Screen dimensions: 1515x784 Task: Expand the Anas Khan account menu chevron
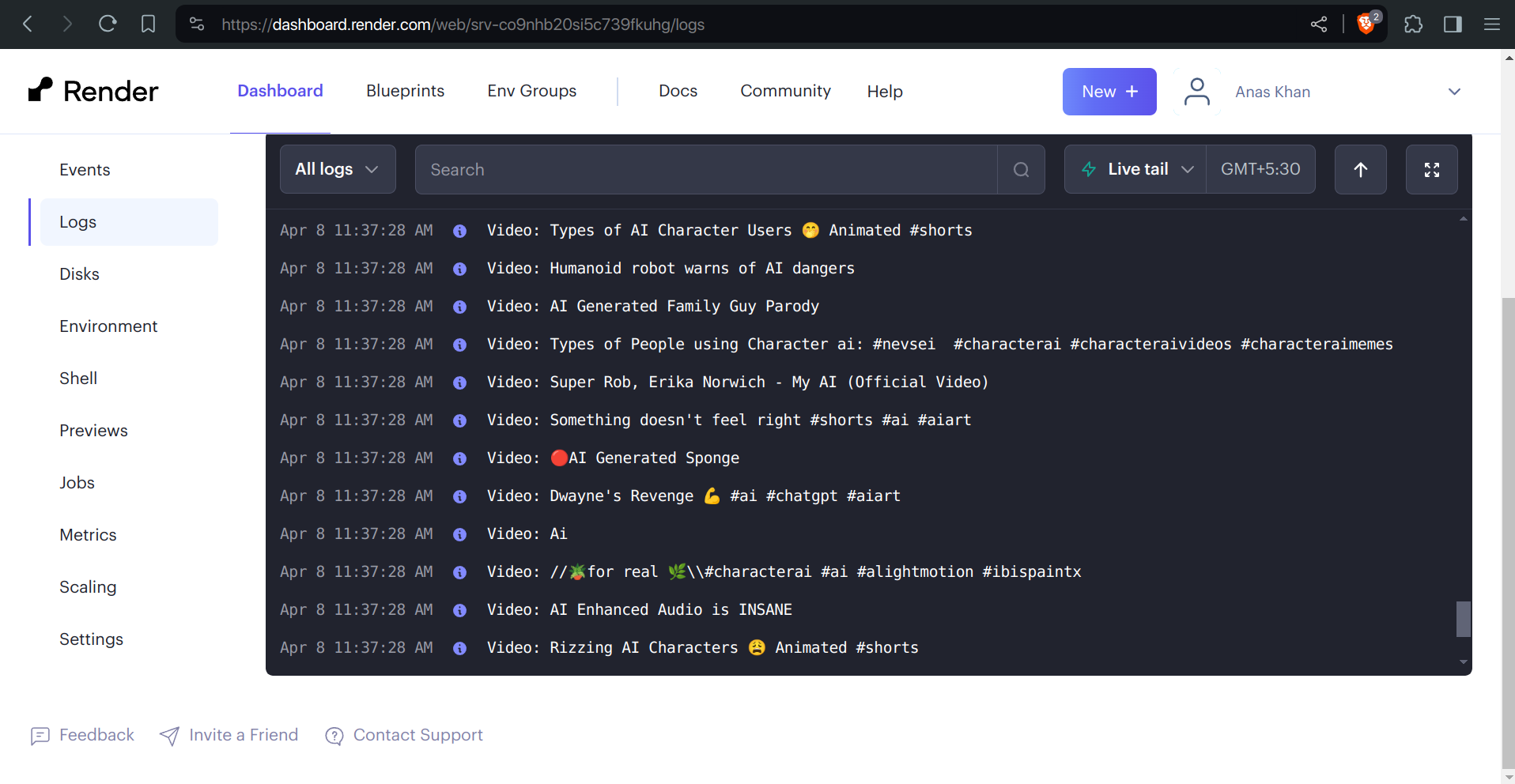1454,92
